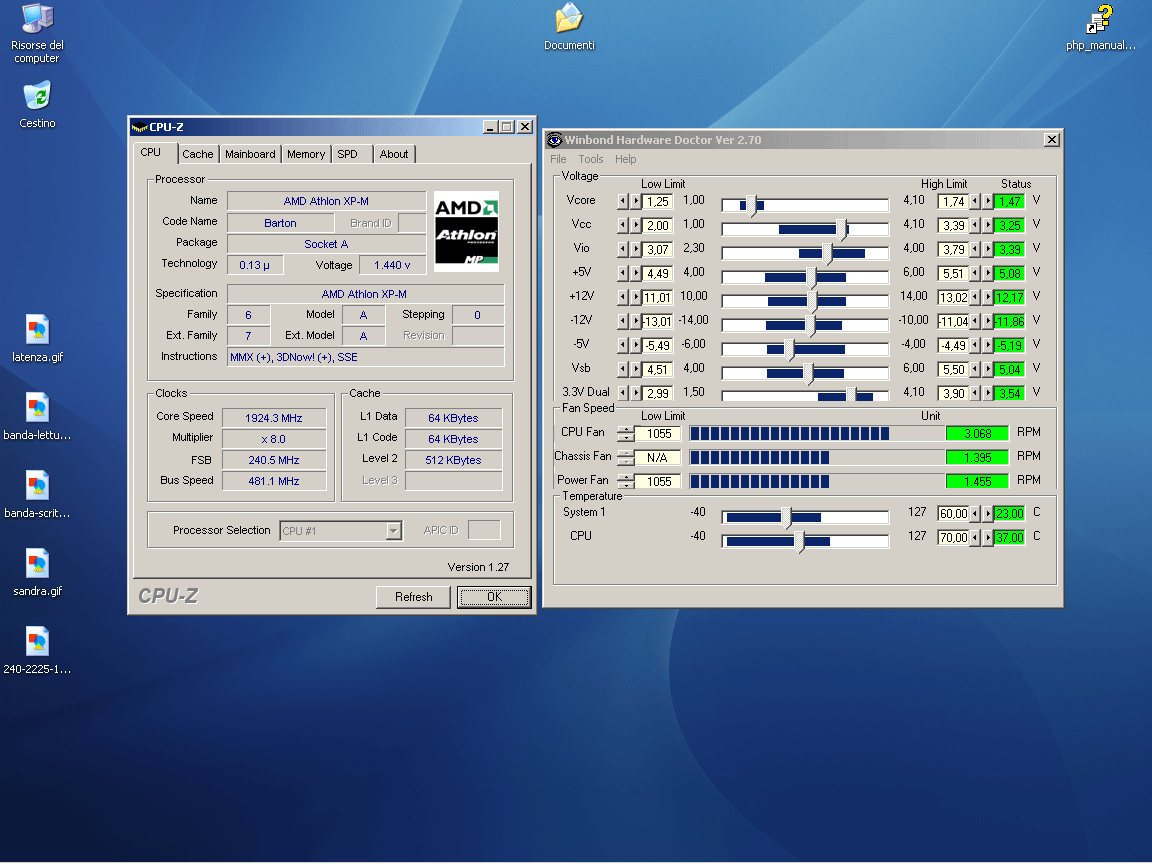This screenshot has width=1152, height=864.
Task: Open the Memory tab in CPU-Z
Action: (x=306, y=154)
